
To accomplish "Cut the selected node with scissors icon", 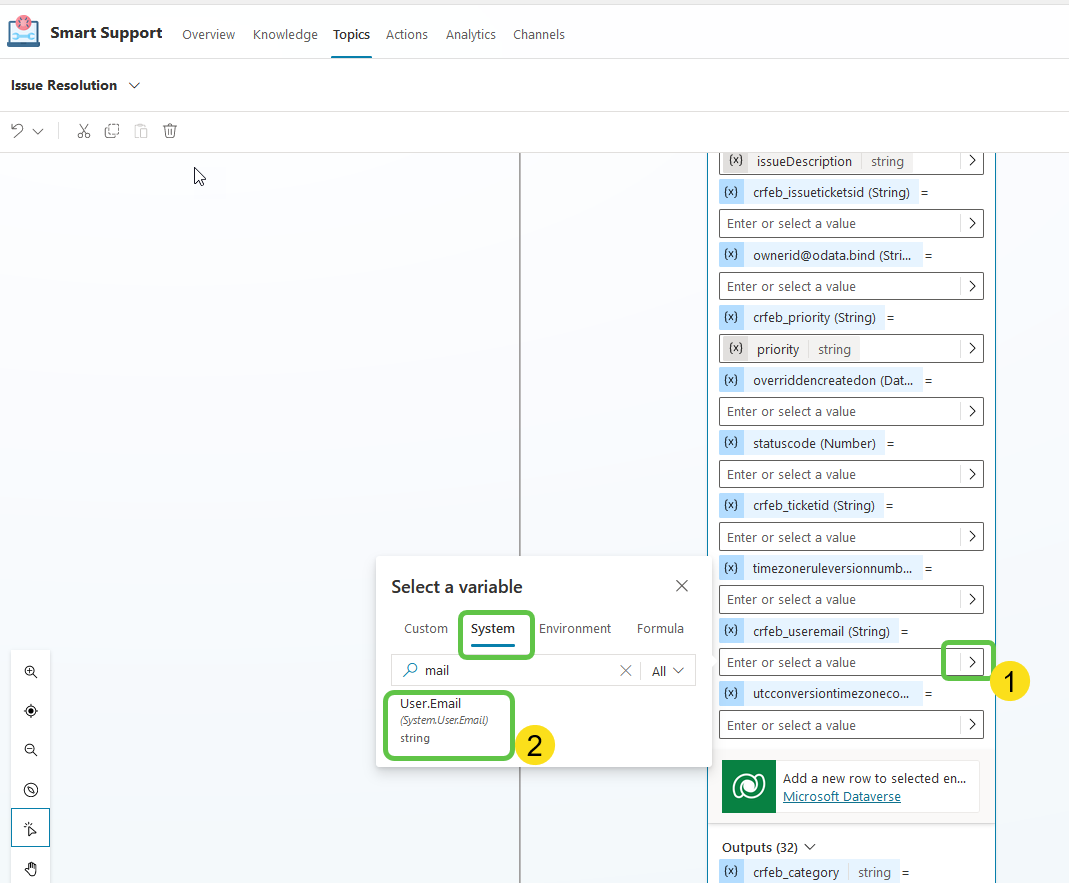I will (x=83, y=131).
